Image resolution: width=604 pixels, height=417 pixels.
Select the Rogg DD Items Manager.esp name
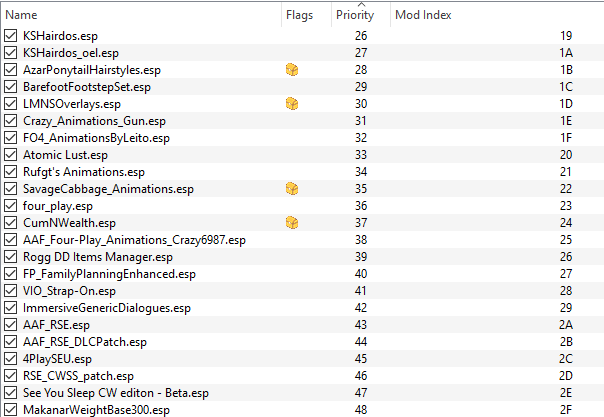[98, 257]
